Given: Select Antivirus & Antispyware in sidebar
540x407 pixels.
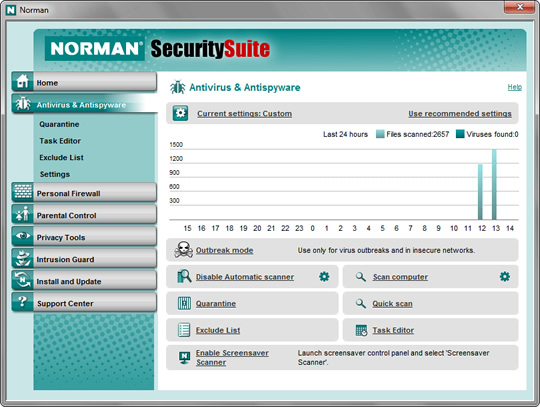Looking at the screenshot, I should pyautogui.click(x=84, y=104).
